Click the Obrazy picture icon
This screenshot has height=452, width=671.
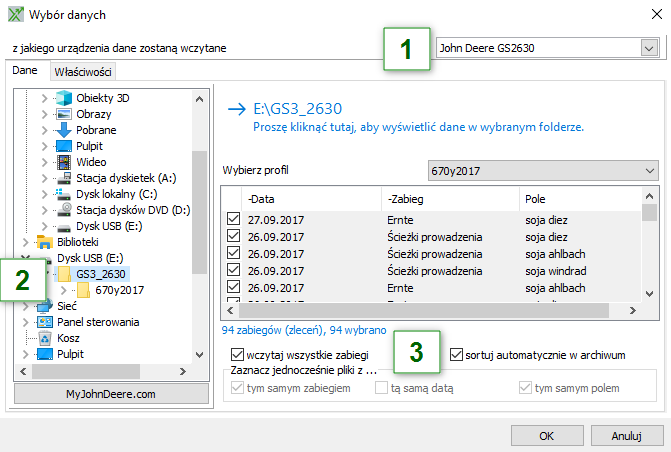tap(64, 114)
